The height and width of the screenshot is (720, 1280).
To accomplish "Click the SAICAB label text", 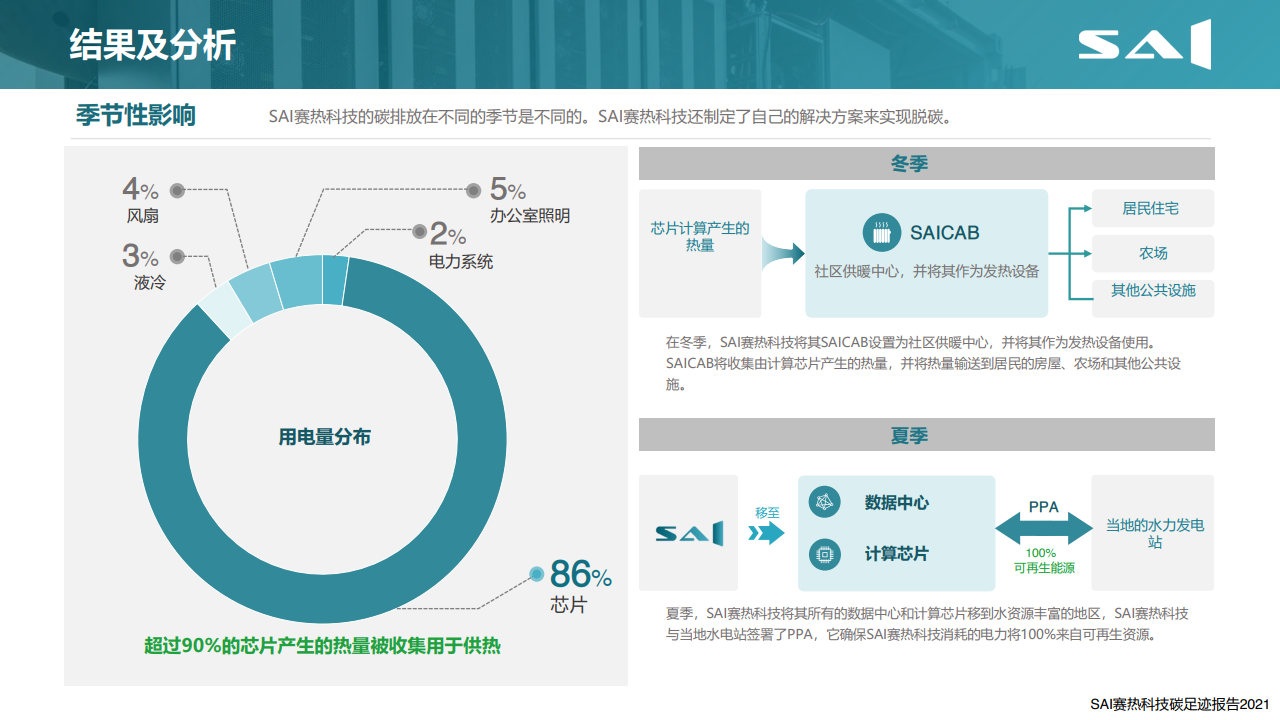I will [944, 233].
